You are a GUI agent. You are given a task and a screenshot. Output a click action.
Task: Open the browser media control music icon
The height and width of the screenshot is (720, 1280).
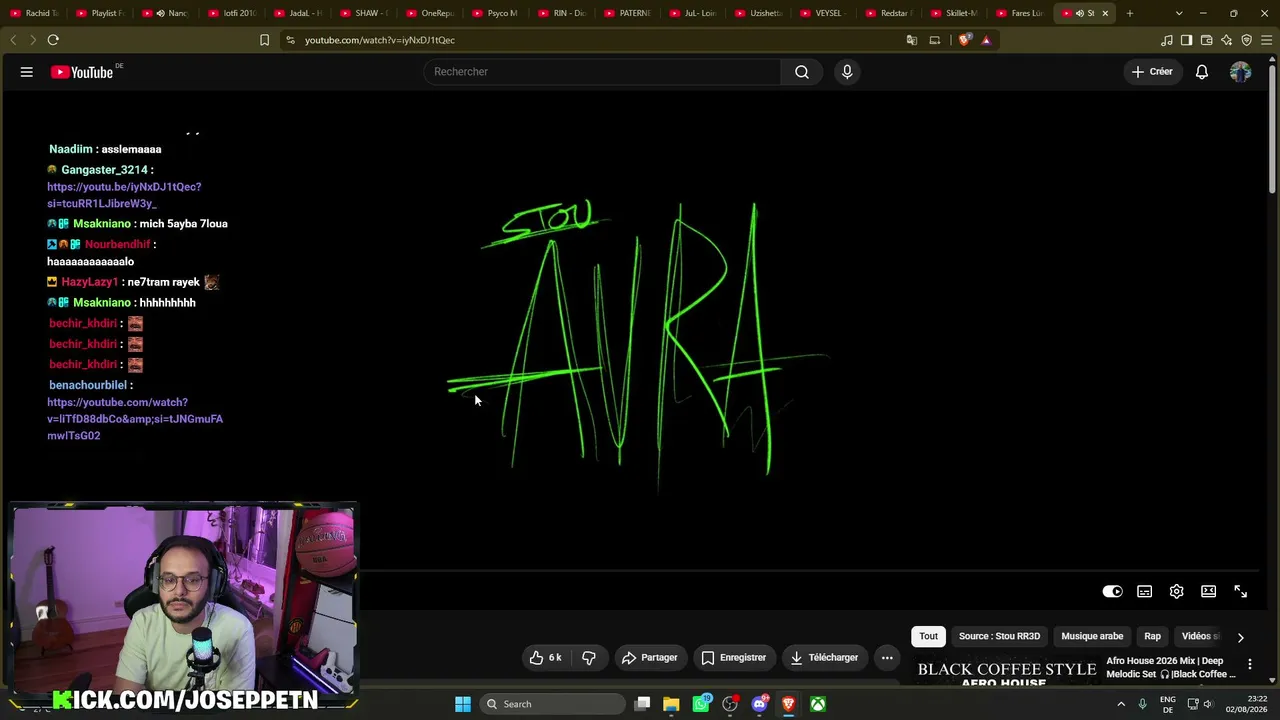pyautogui.click(x=1167, y=40)
